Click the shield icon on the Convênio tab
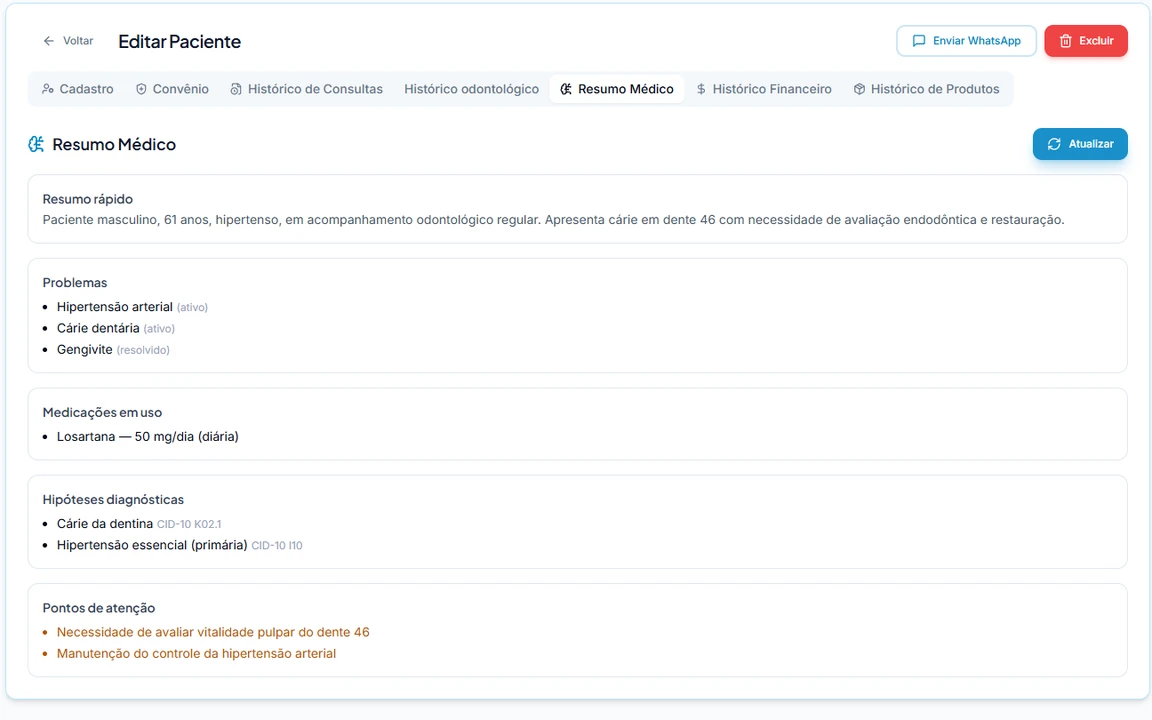The height and width of the screenshot is (720, 1152). tap(141, 89)
